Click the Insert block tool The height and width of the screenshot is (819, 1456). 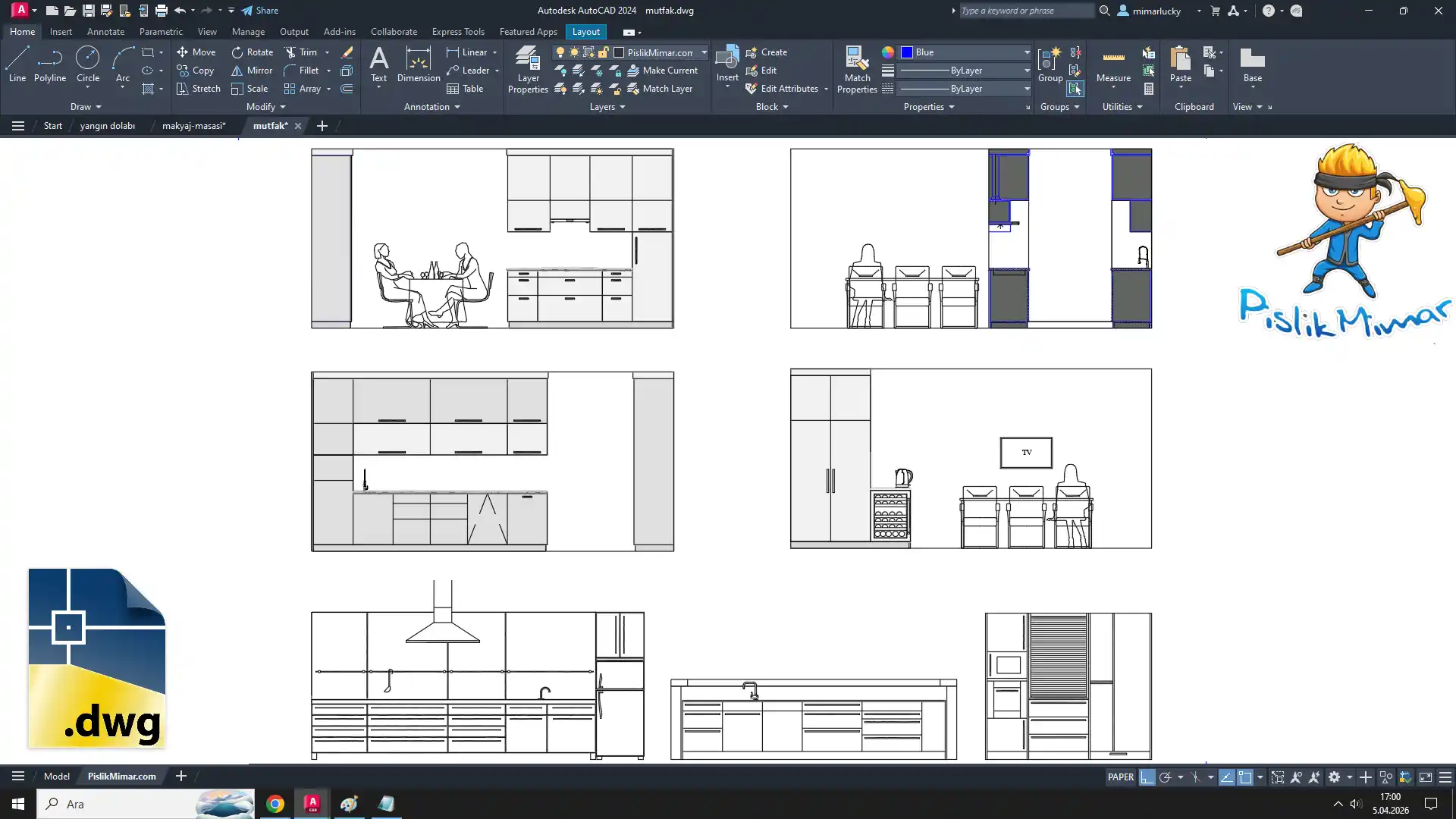[x=727, y=64]
